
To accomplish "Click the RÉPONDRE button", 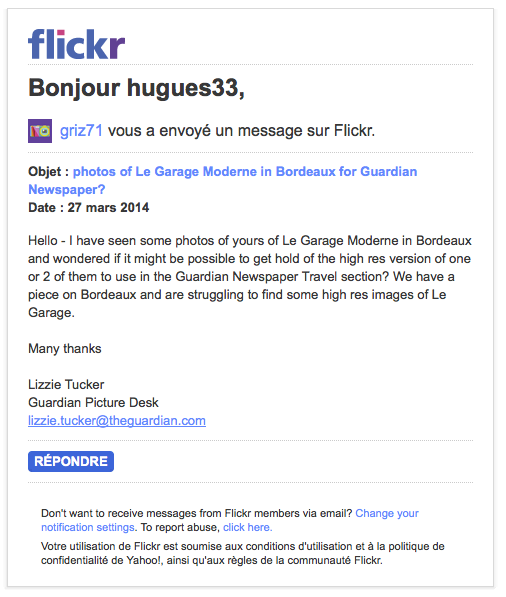I will pyautogui.click(x=71, y=461).
